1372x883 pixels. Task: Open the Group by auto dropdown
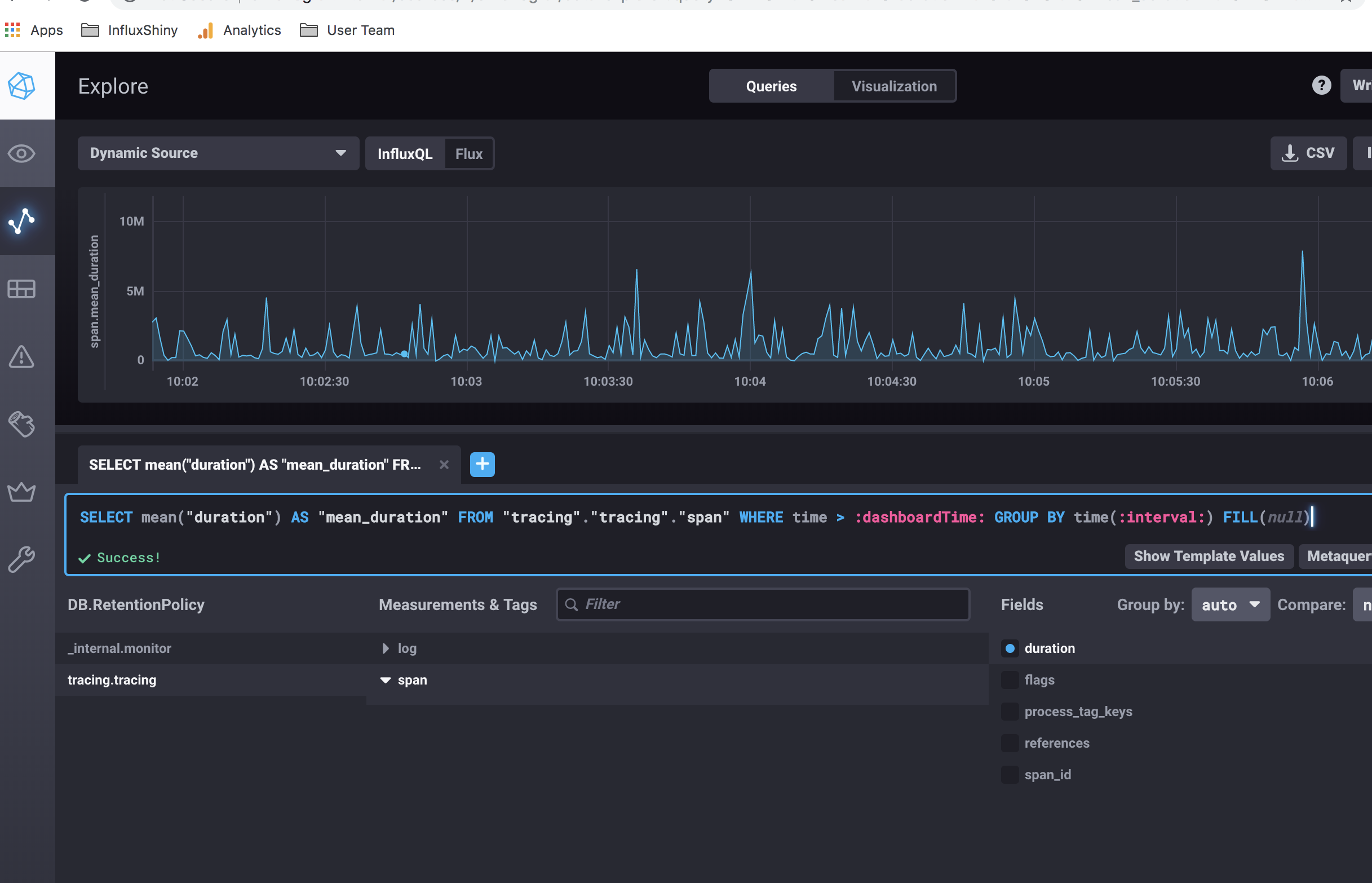tap(1230, 604)
